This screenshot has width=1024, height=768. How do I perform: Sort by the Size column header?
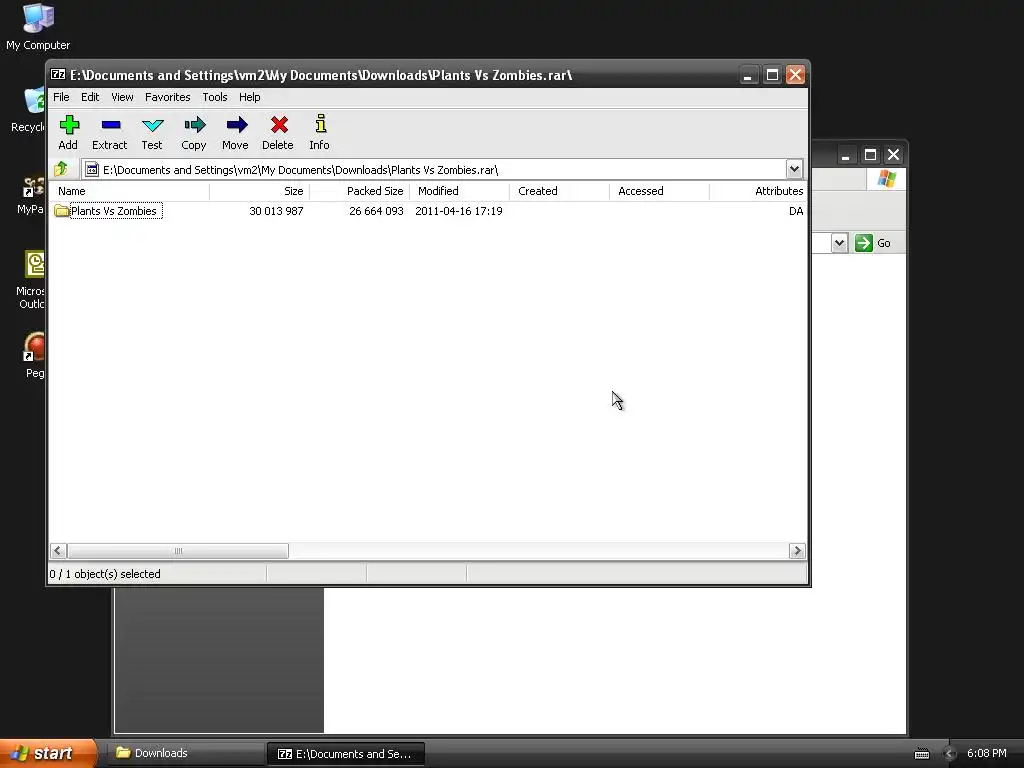(259, 191)
